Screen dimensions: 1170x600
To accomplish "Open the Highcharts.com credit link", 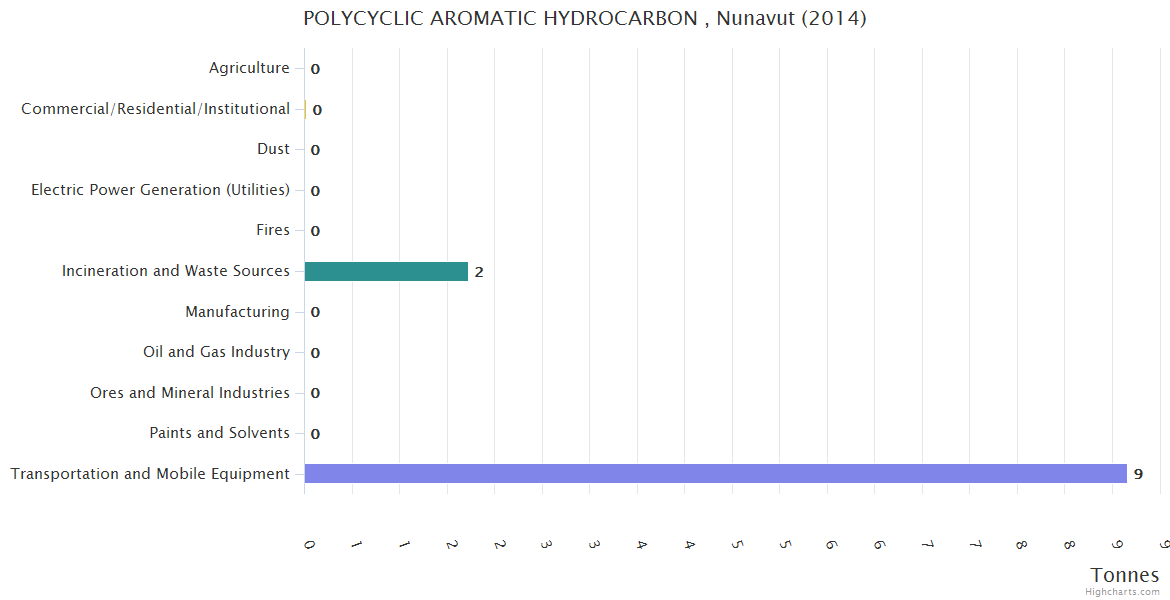I will coord(1122,592).
